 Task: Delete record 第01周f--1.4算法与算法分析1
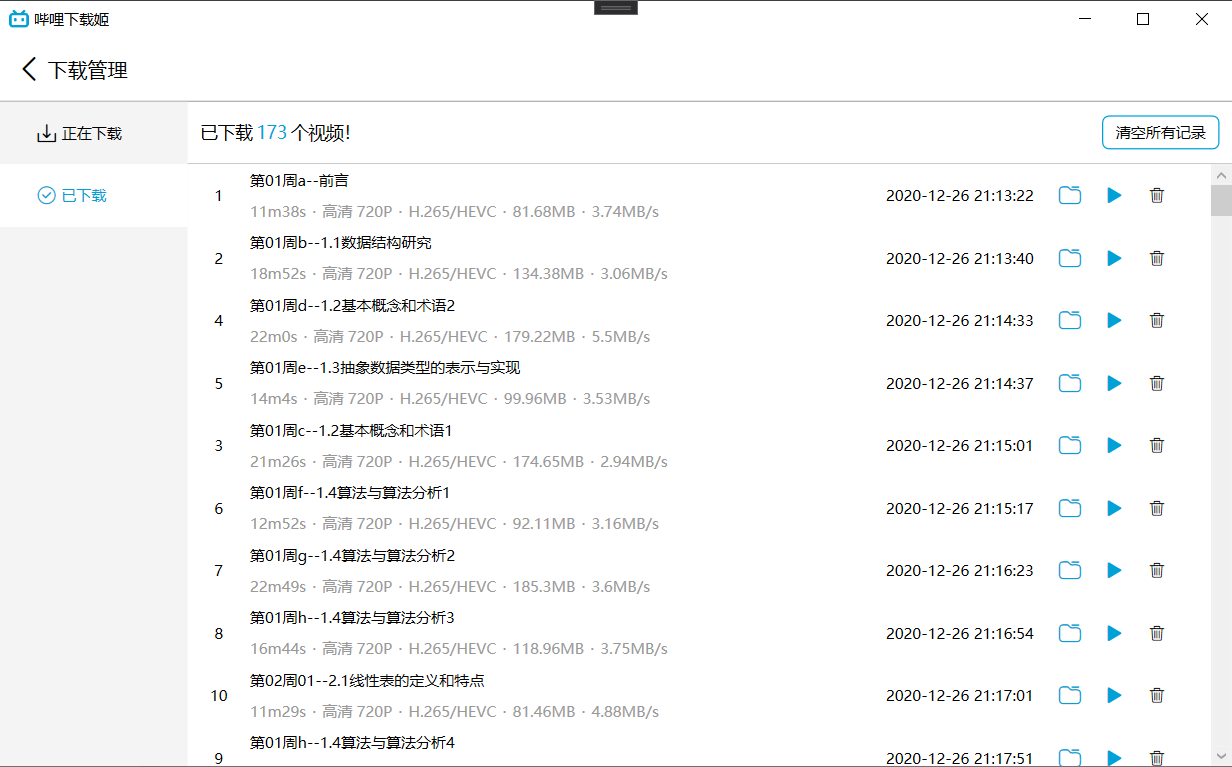(x=1157, y=508)
